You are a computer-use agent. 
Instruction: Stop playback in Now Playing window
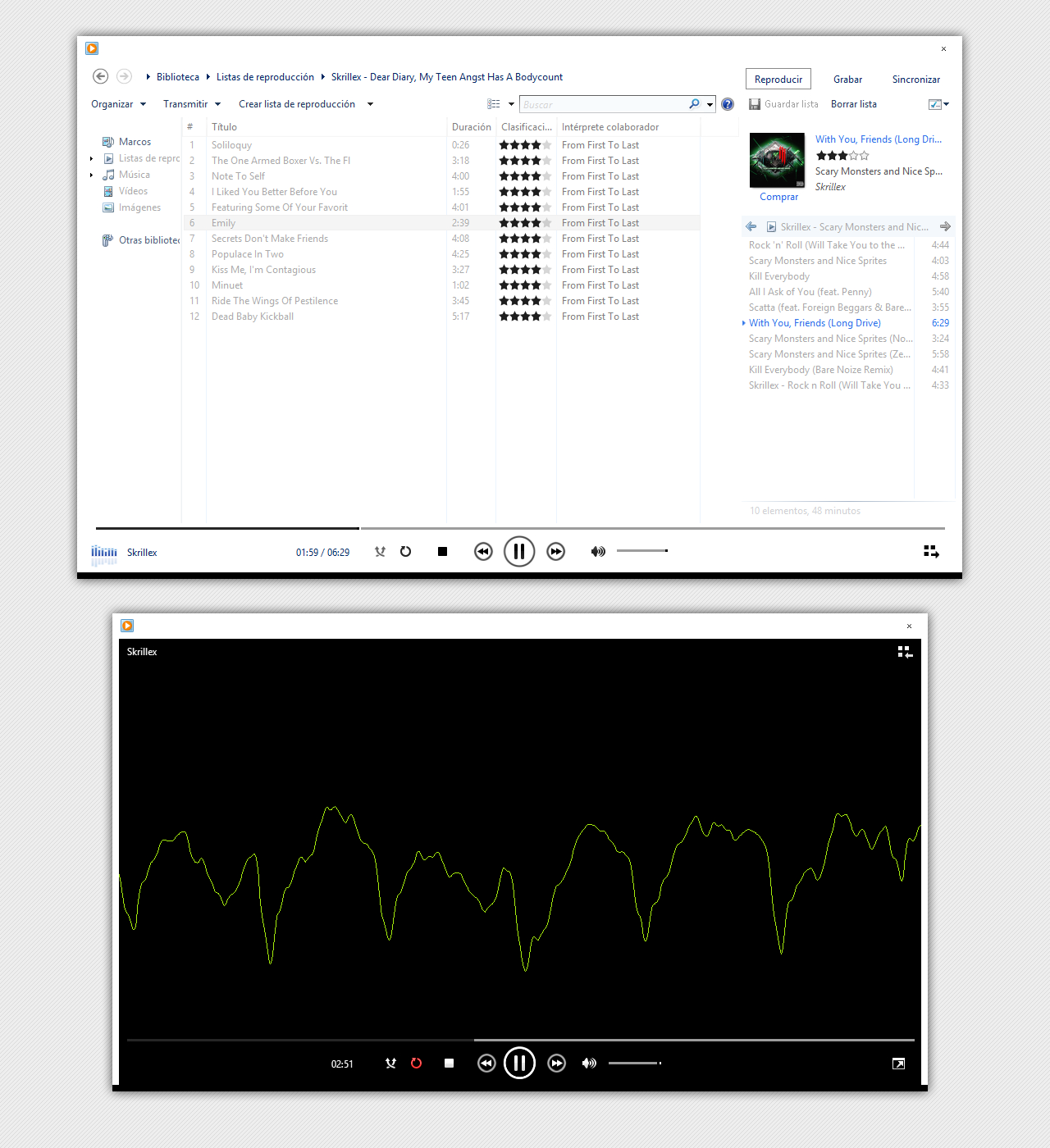click(449, 1064)
